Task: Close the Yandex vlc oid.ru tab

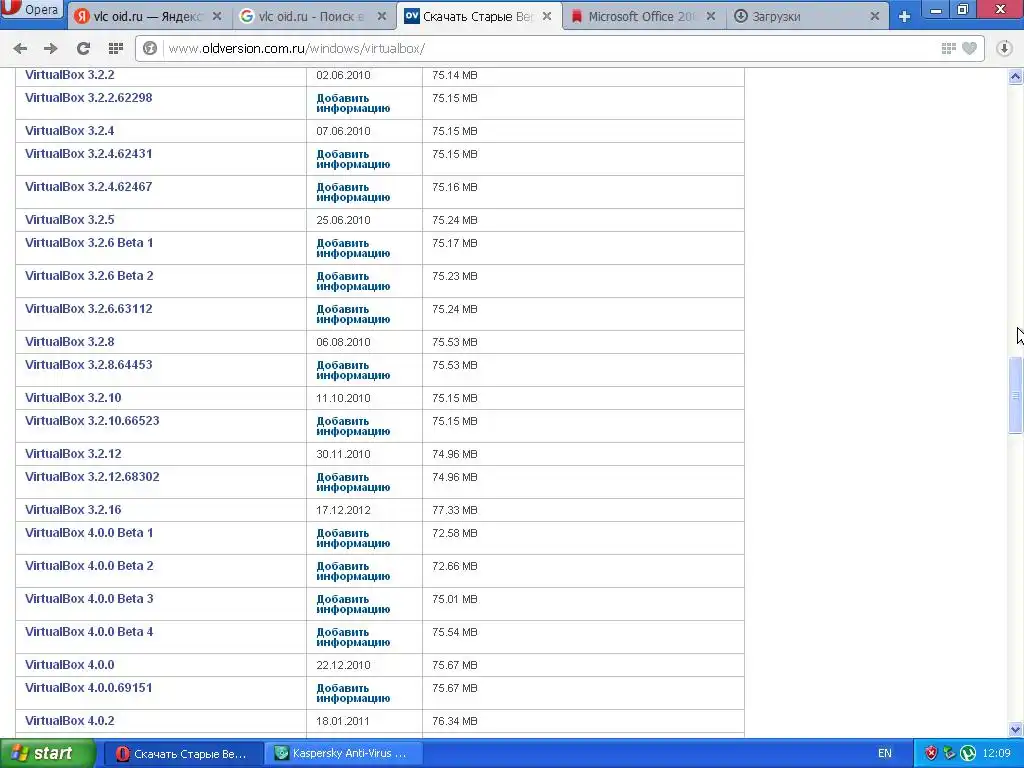Action: pyautogui.click(x=217, y=16)
